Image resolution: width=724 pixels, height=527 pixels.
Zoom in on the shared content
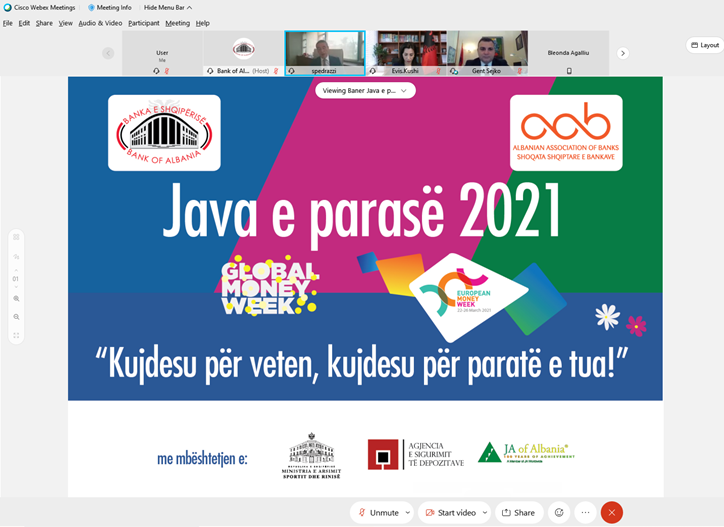click(x=16, y=299)
